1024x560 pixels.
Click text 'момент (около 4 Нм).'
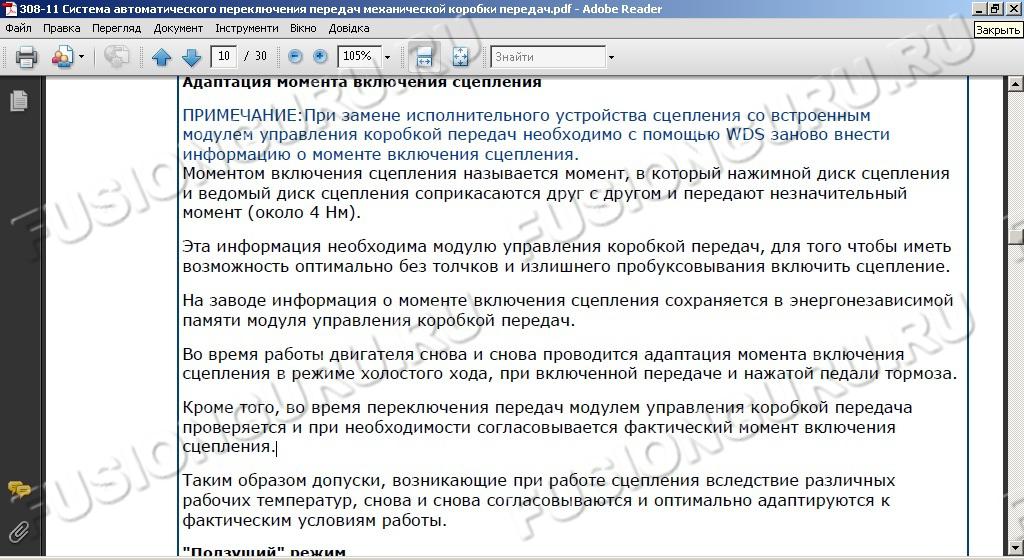271,213
